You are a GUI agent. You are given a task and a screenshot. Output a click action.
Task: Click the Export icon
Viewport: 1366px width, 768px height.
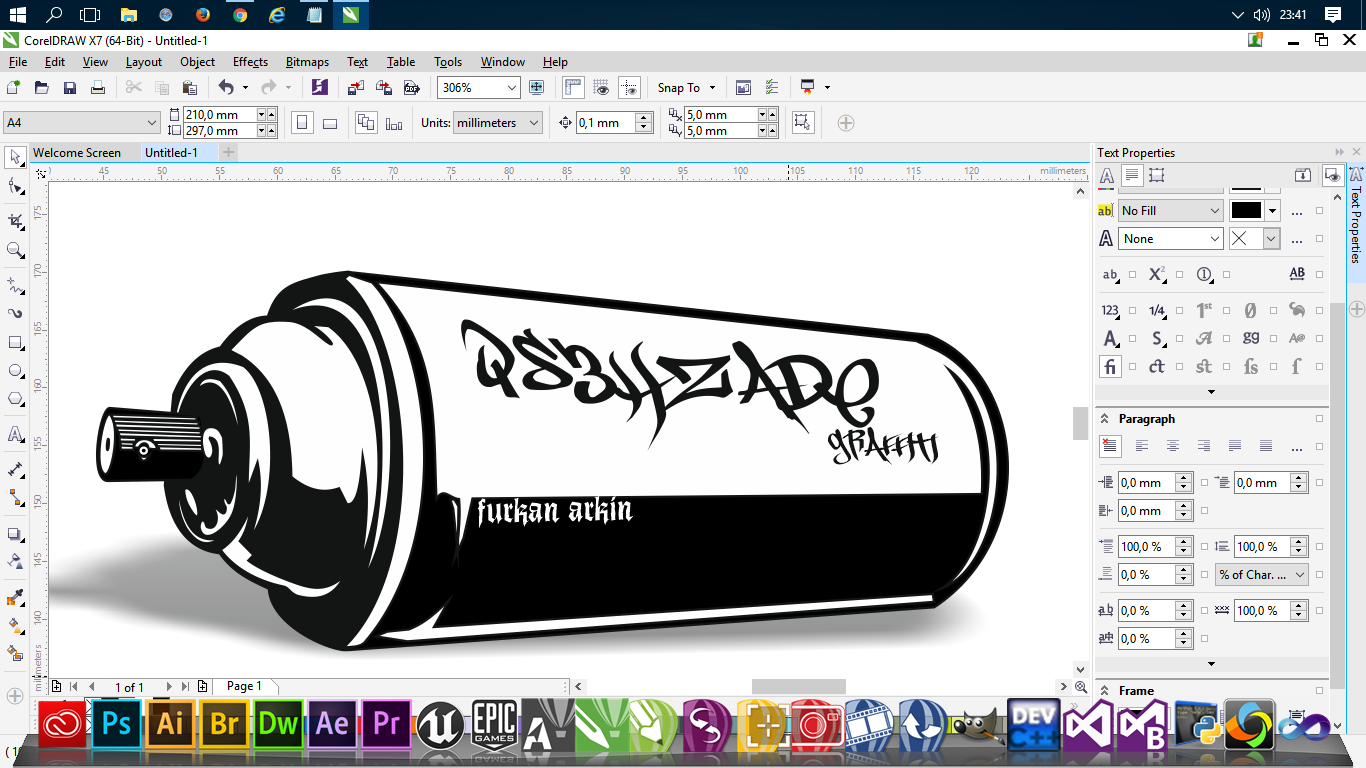pos(383,88)
